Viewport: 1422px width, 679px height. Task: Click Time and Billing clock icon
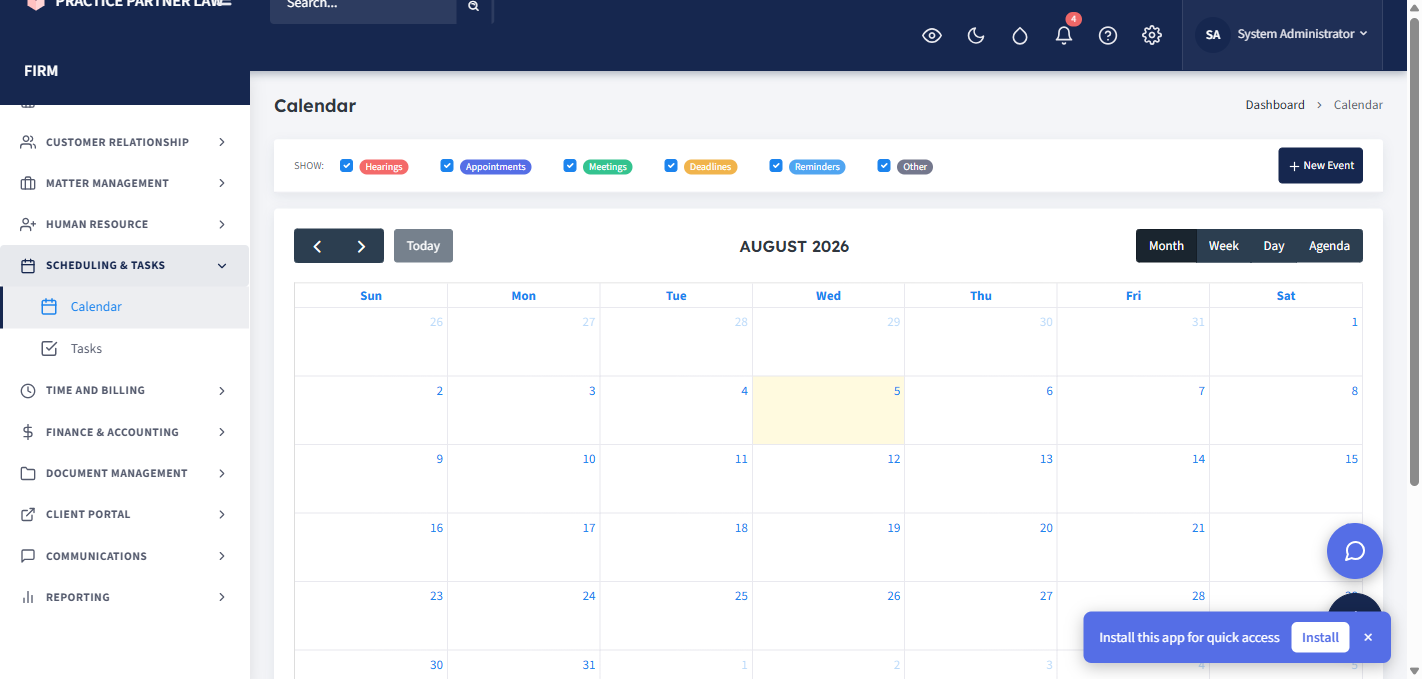28,390
